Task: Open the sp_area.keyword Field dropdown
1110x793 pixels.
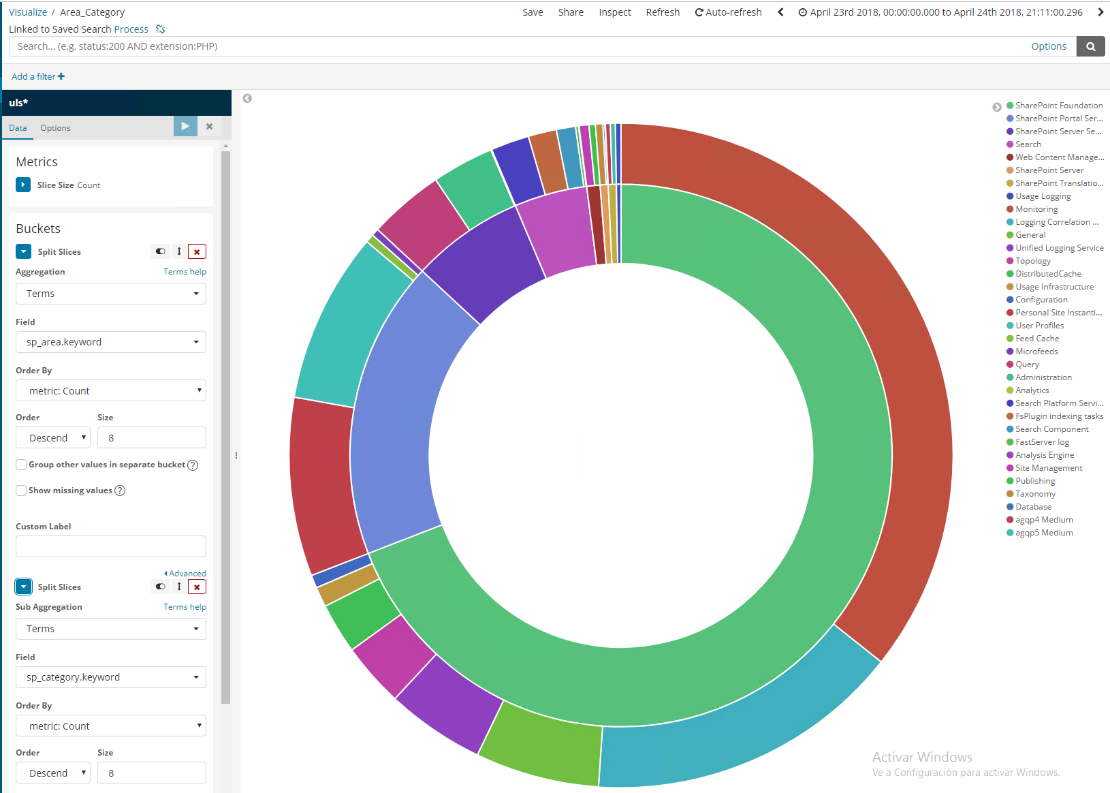Action: 111,342
